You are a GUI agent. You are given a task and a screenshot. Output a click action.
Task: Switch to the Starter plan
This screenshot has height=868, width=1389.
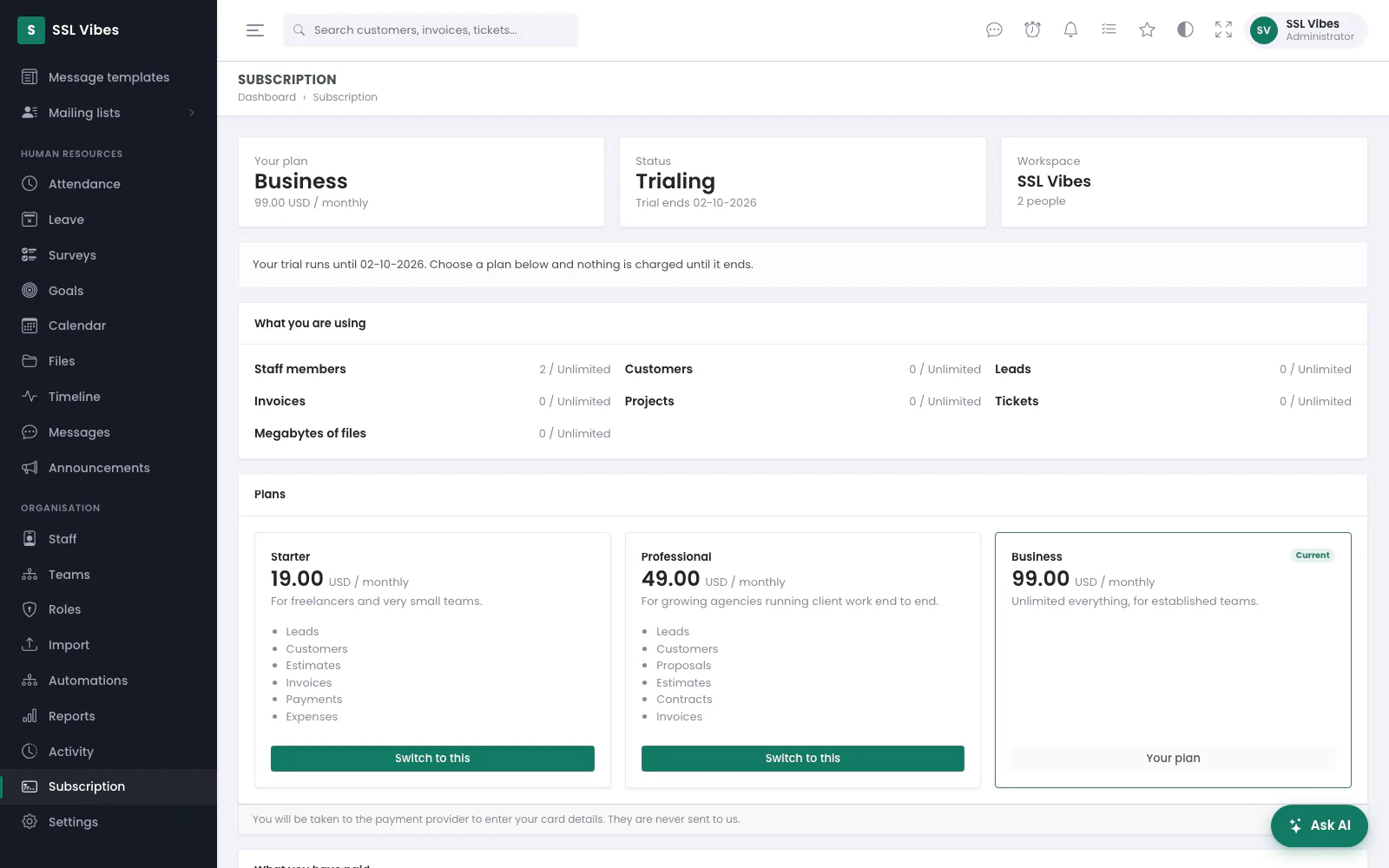pos(432,759)
